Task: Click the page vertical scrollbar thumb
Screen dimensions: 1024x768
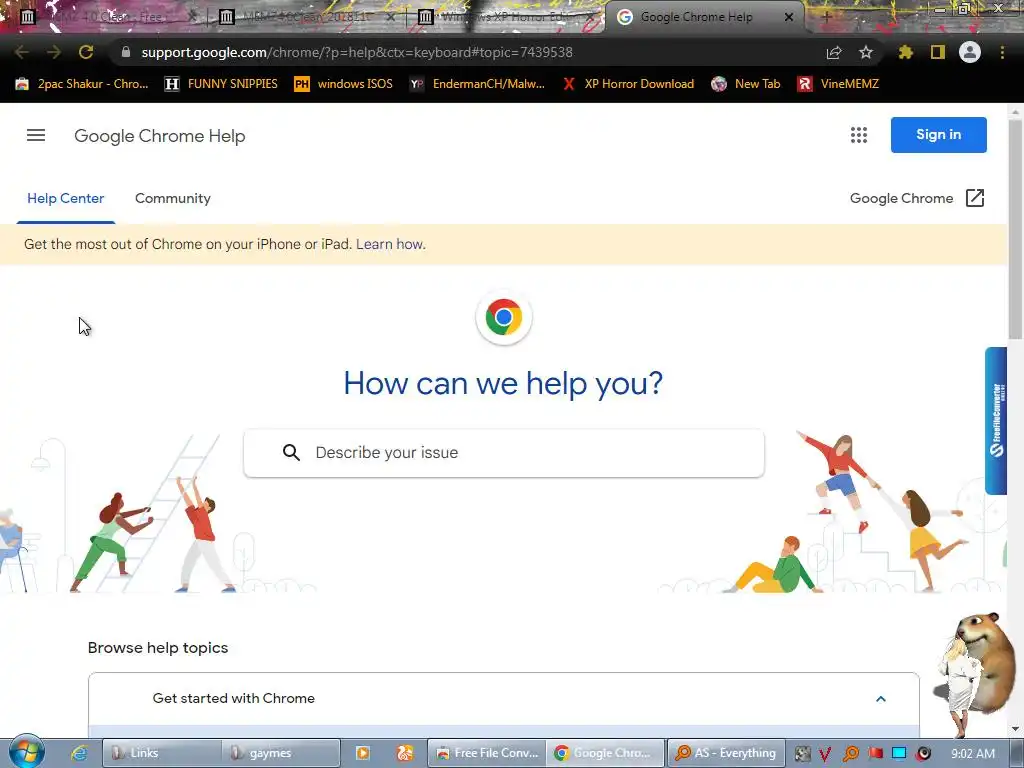Action: pos(1015,229)
